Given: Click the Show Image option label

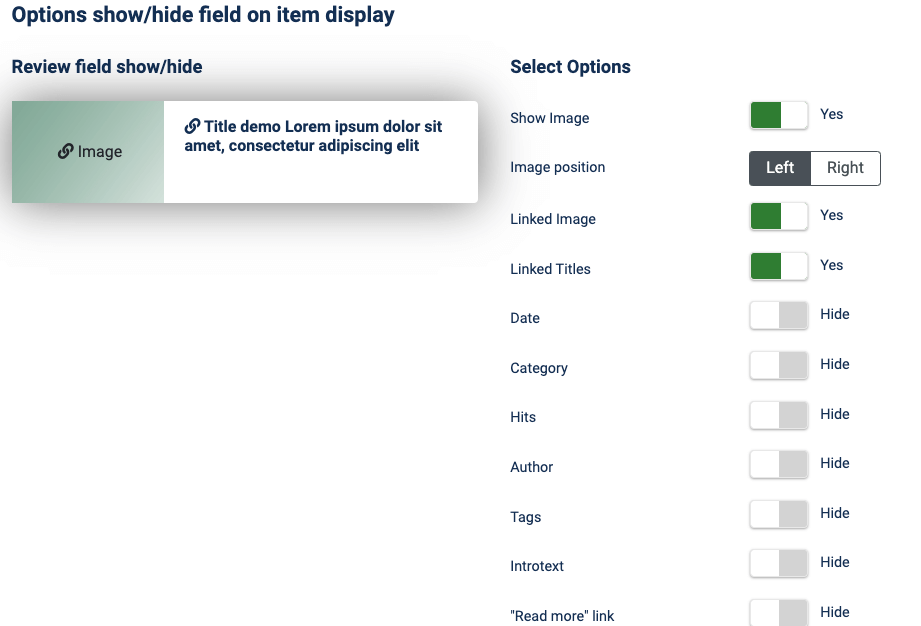Looking at the screenshot, I should pos(550,118).
